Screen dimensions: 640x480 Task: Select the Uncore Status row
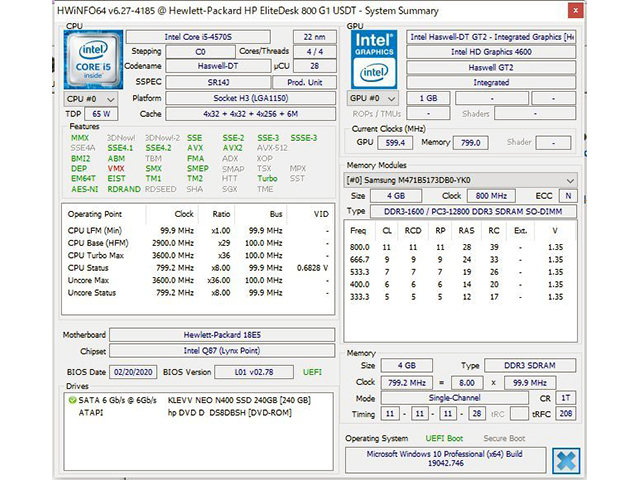(x=198, y=293)
